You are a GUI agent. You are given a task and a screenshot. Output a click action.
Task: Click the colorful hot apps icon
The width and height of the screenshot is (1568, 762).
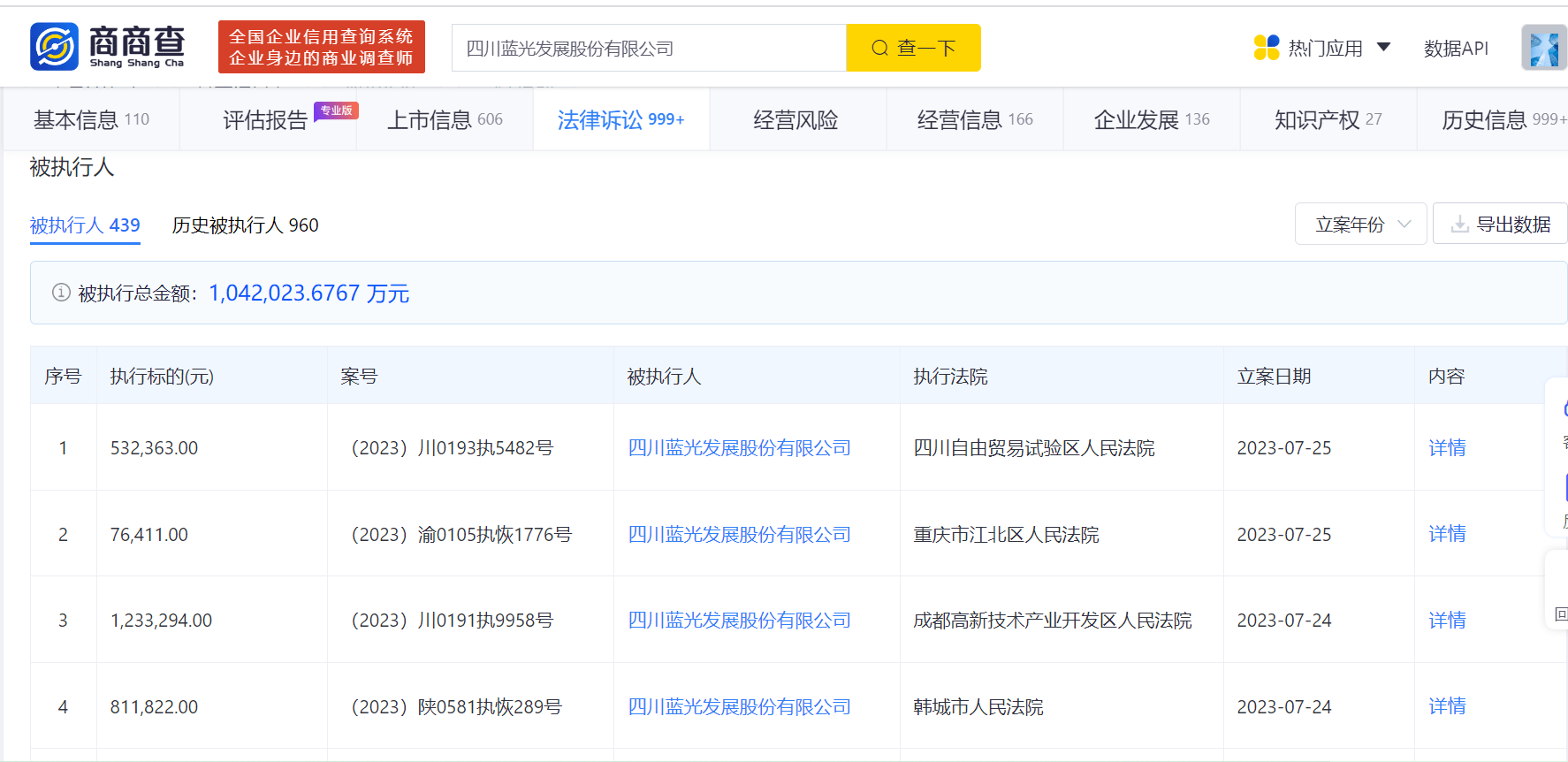(1266, 48)
